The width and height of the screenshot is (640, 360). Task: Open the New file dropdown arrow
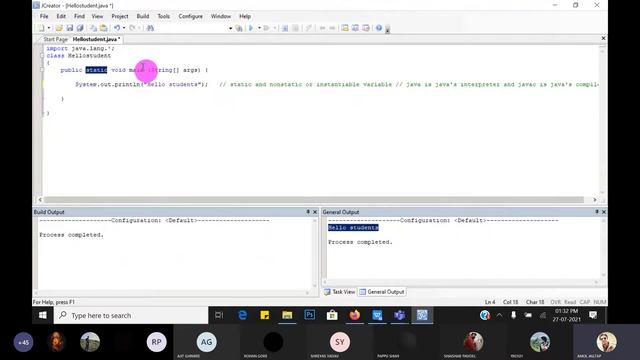click(x=49, y=28)
